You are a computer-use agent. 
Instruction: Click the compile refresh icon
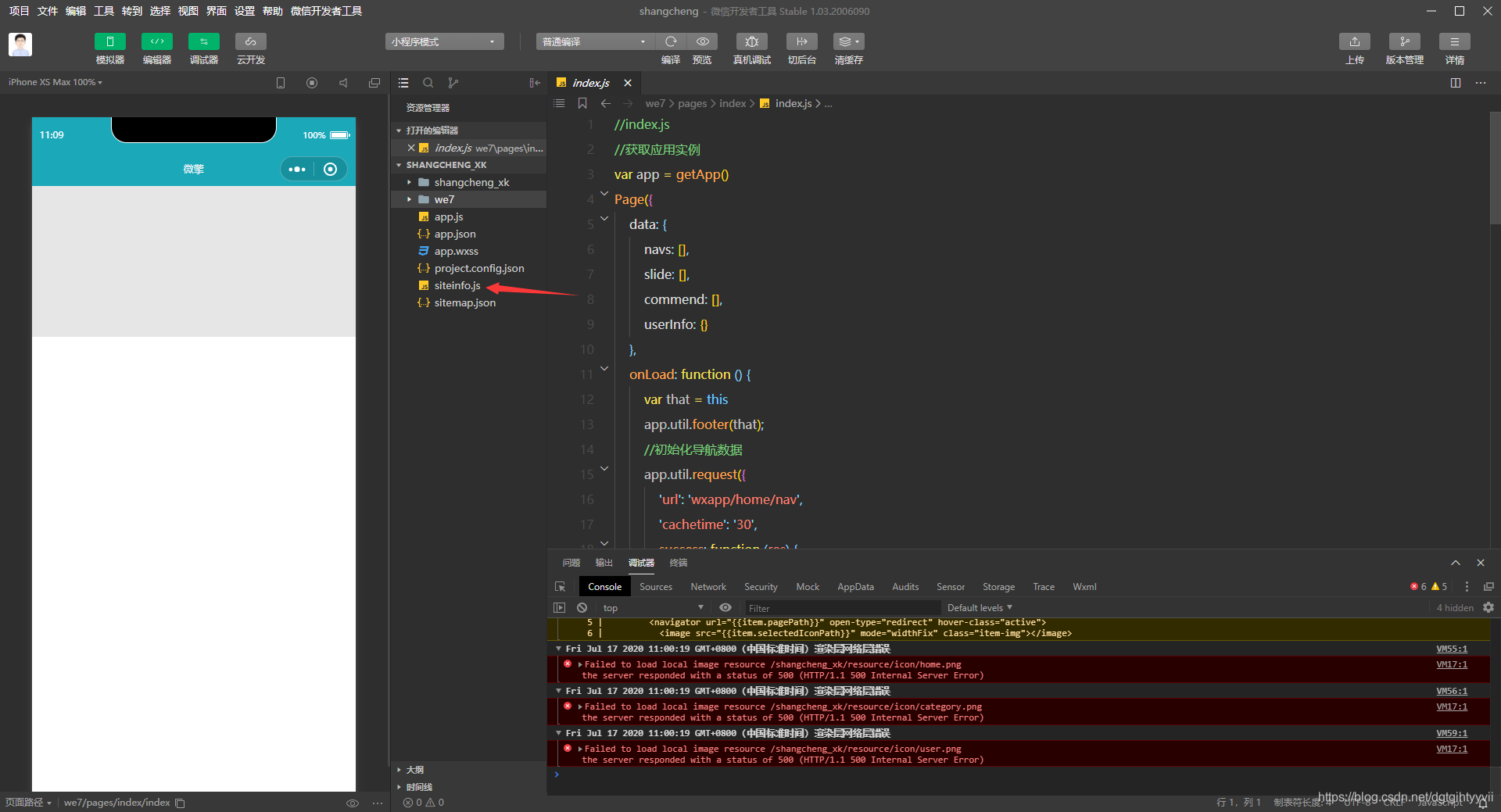[x=671, y=41]
